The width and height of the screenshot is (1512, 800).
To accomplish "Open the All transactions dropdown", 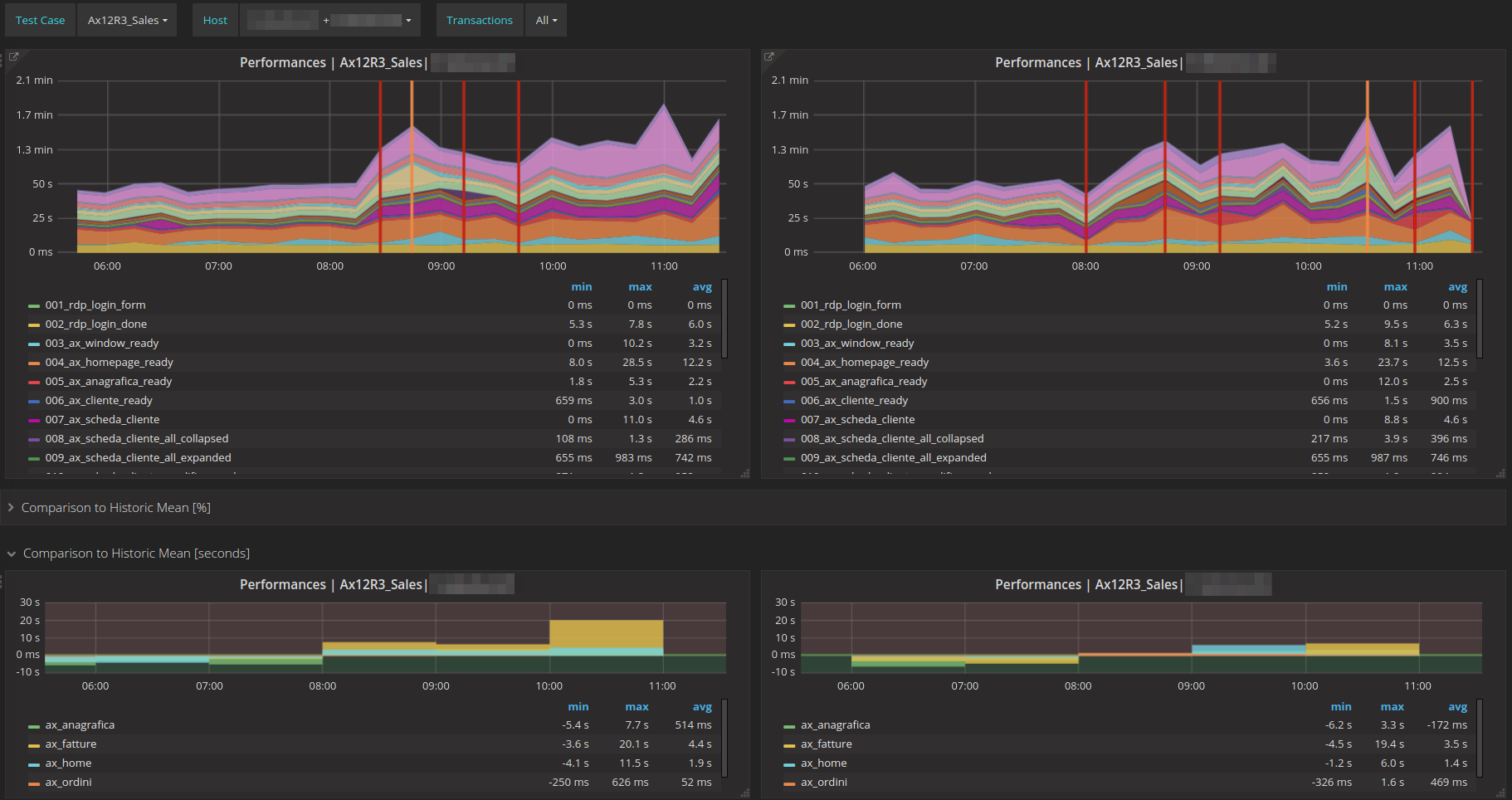I will pos(545,20).
